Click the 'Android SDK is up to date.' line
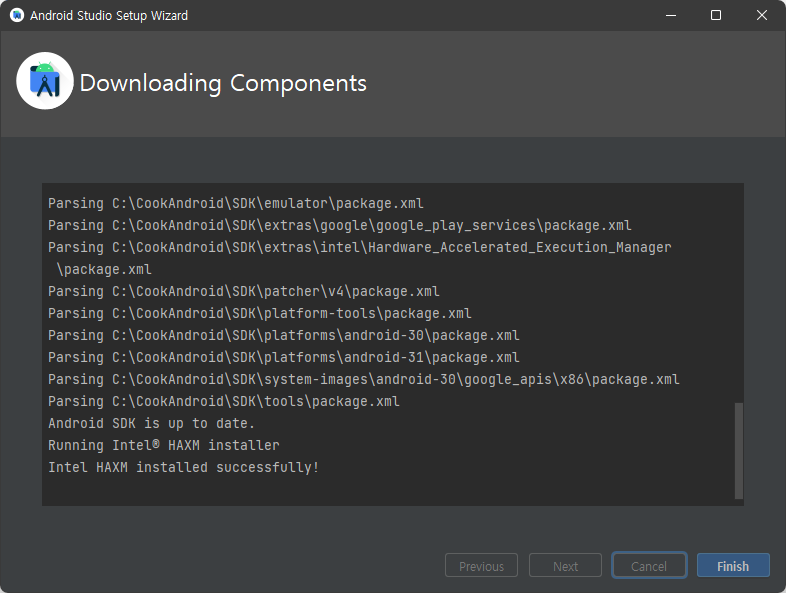 151,423
